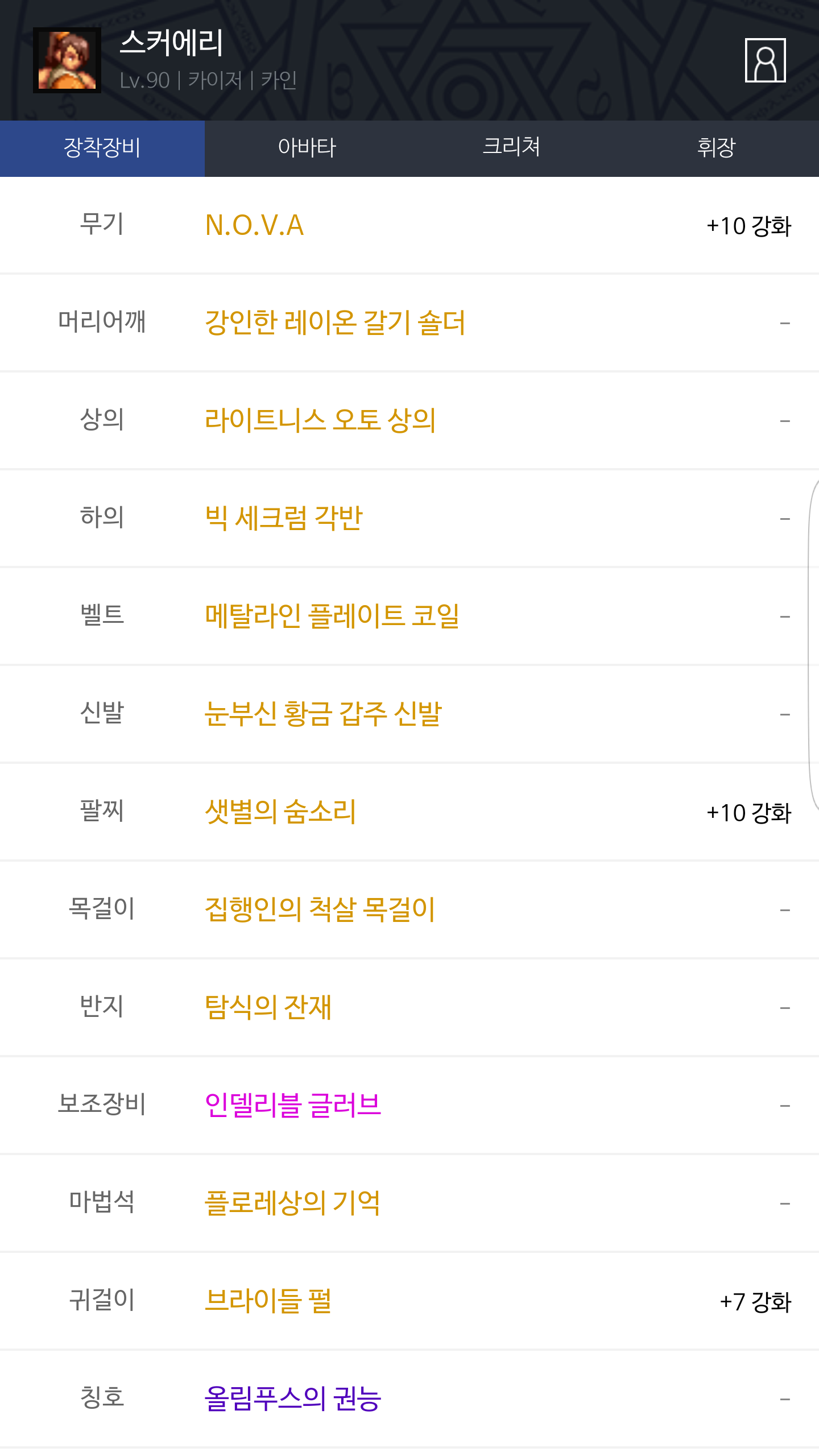This screenshot has height=1456, width=819.
Task: Open 브라이들 펄 earring item
Action: coord(268,1301)
